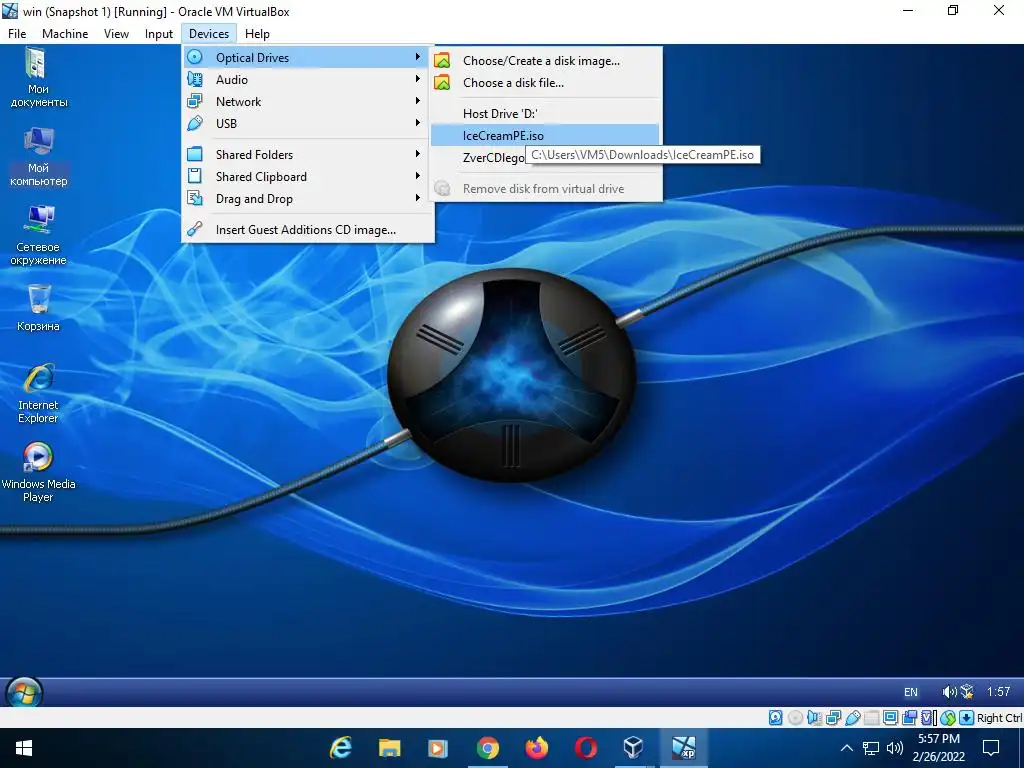Click the VirtualBox Guest Additions tray icon

point(967,692)
